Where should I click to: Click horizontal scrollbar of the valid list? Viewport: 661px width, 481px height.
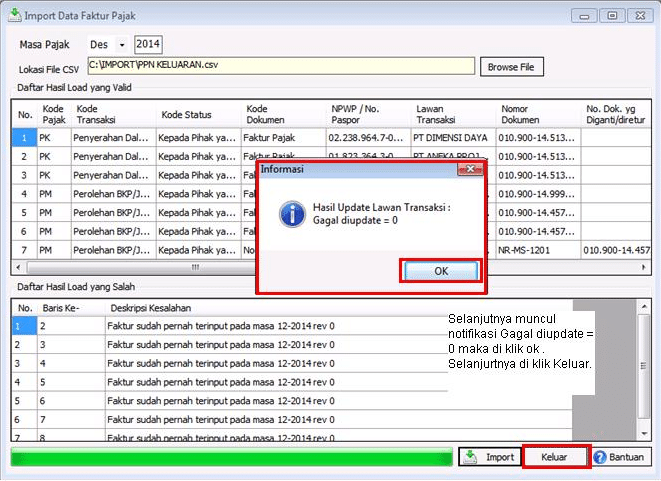[195, 267]
